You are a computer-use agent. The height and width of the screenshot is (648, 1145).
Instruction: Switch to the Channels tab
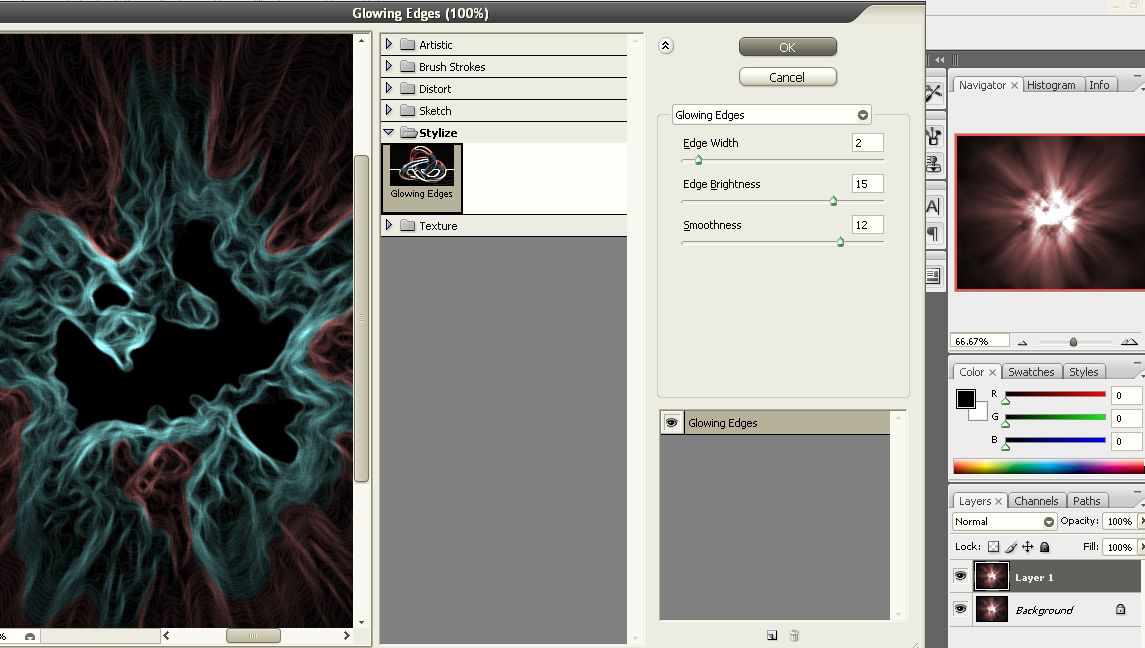pos(1035,501)
